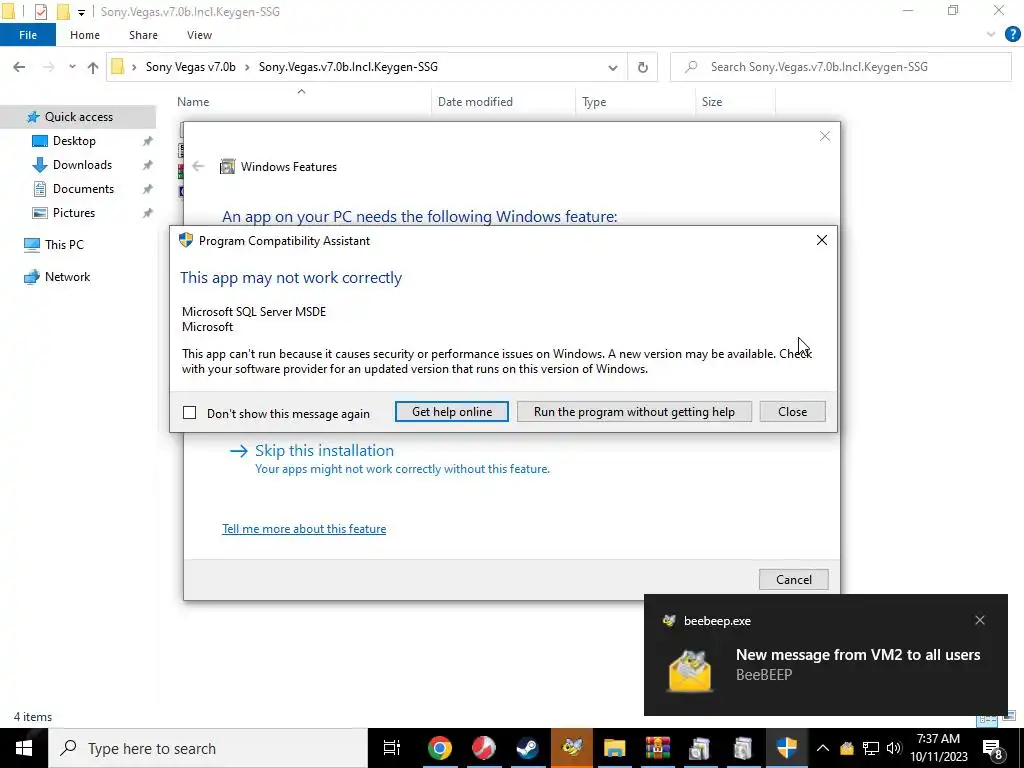Select 'Sony Vegas v7.0b' in the breadcrumb path
This screenshot has width=1024, height=768.
pos(190,67)
